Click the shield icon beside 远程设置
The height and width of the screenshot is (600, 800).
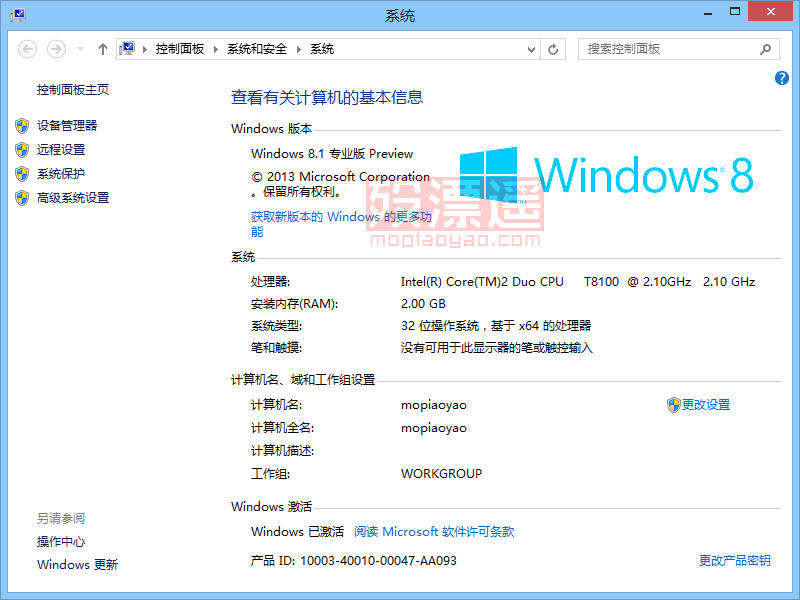tap(22, 149)
